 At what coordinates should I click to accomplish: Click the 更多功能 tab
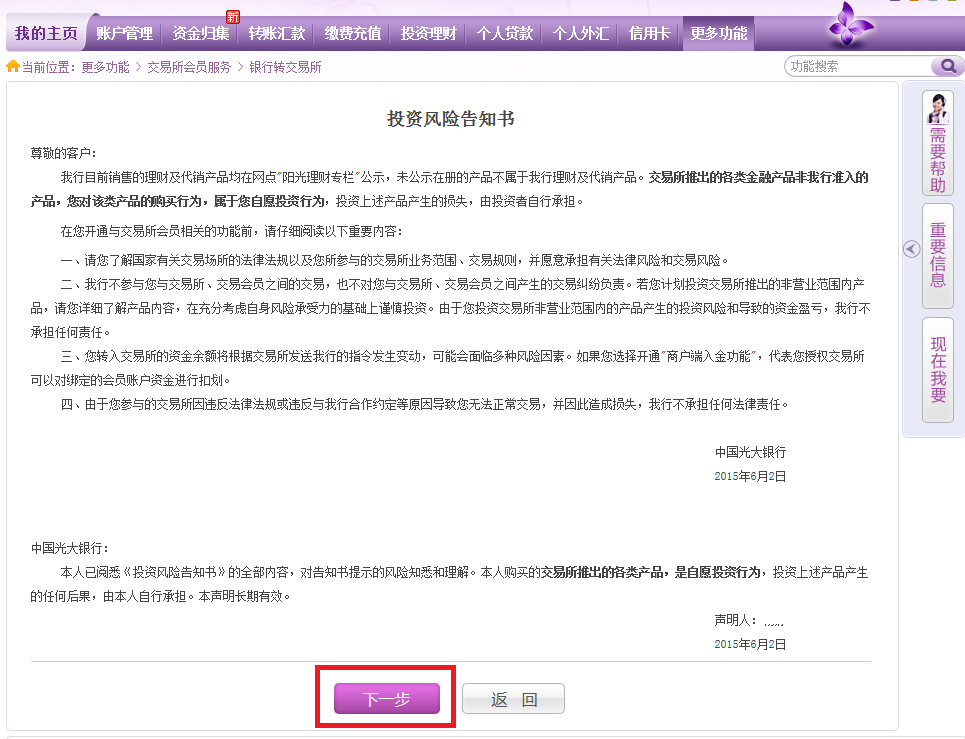[719, 34]
